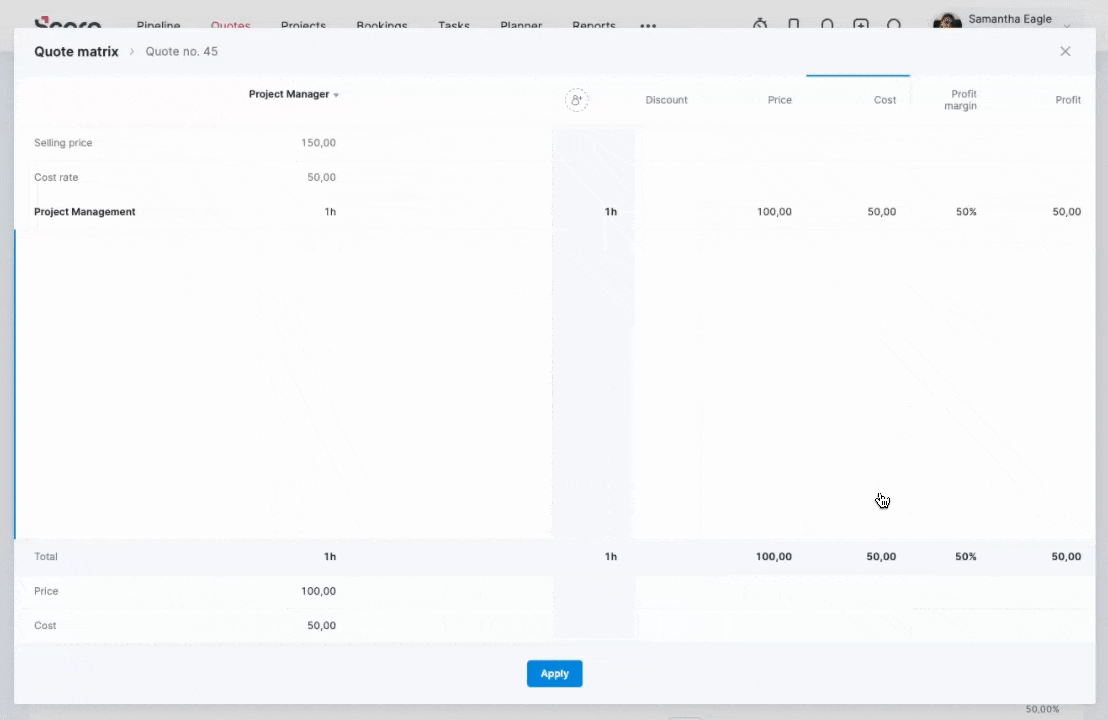Edit Project Management hours under Project Manager

(x=330, y=212)
